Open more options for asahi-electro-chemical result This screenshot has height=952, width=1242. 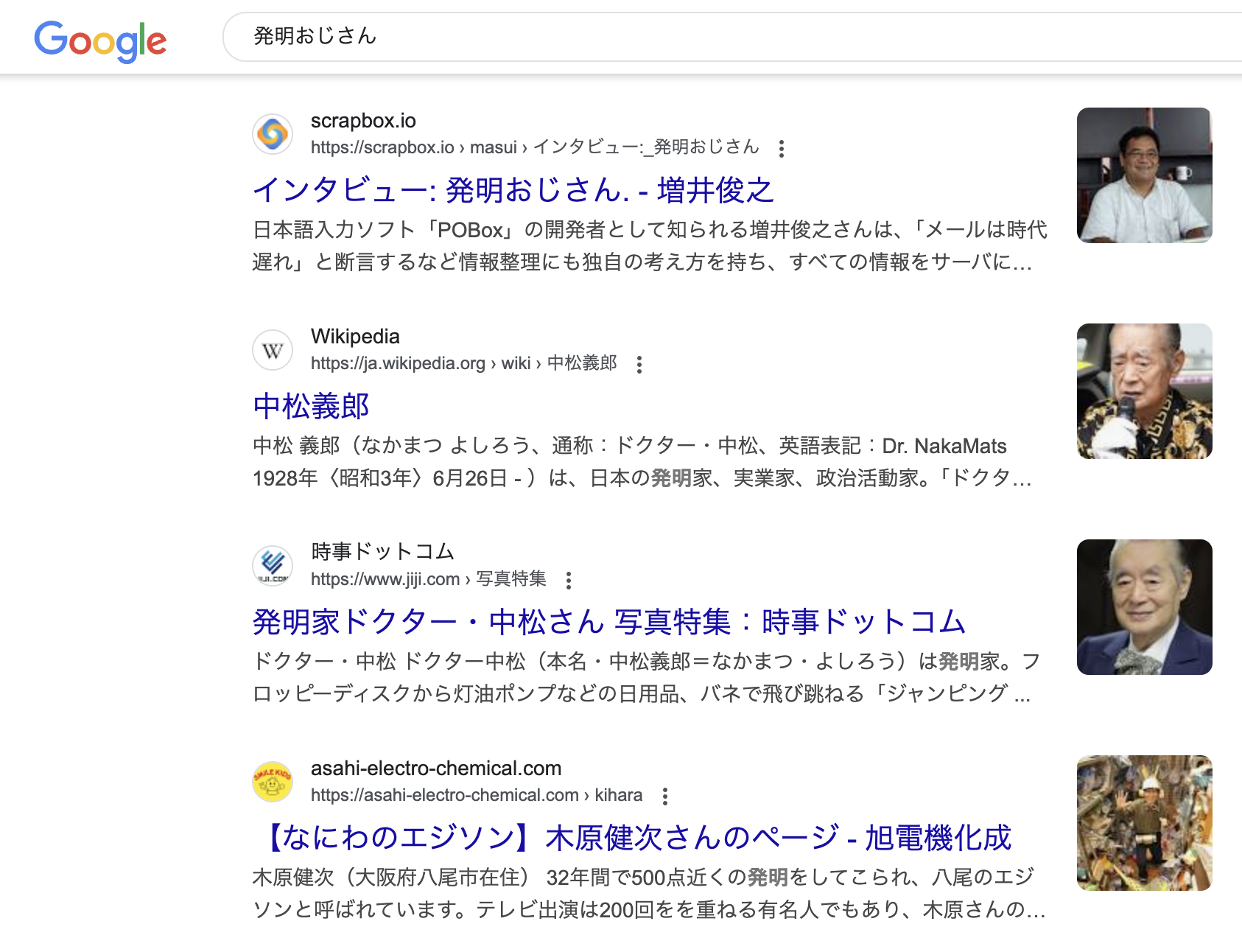coord(665,796)
